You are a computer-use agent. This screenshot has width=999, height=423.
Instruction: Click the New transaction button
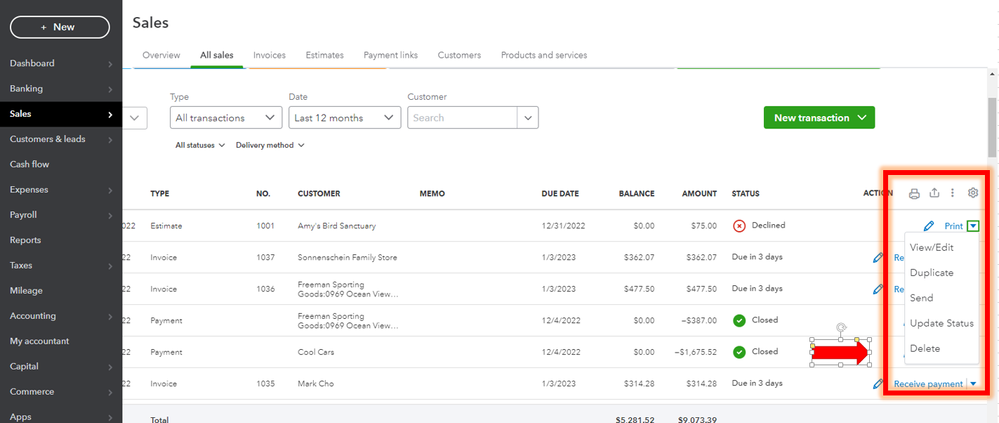click(819, 118)
